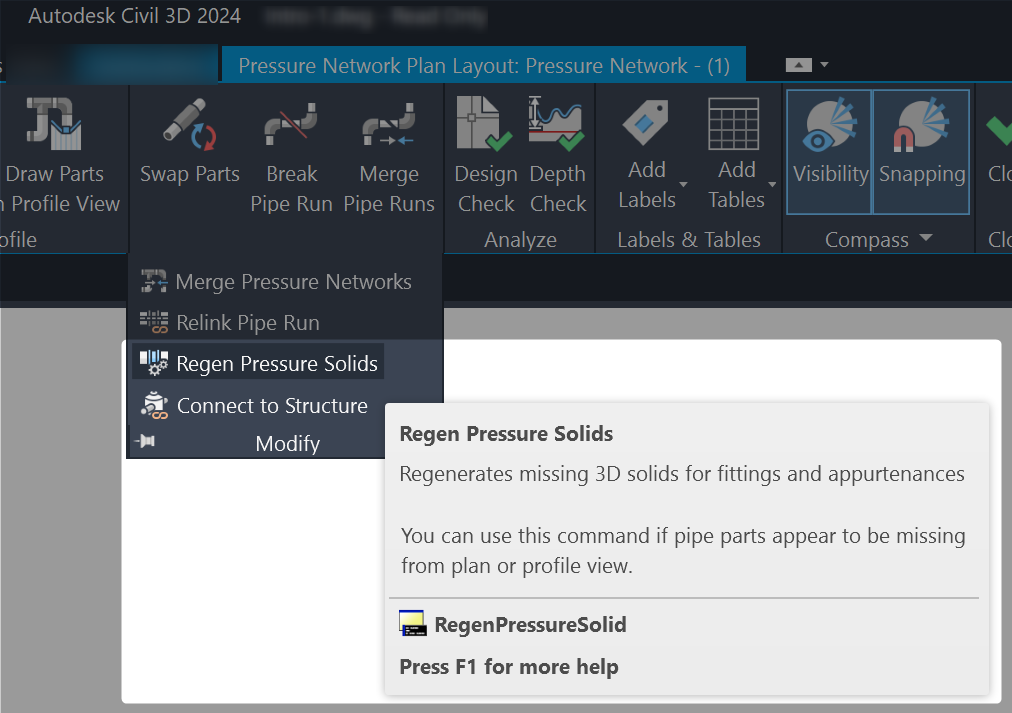
Task: Pin the Modify panel with pushpin icon
Action: pos(145,441)
